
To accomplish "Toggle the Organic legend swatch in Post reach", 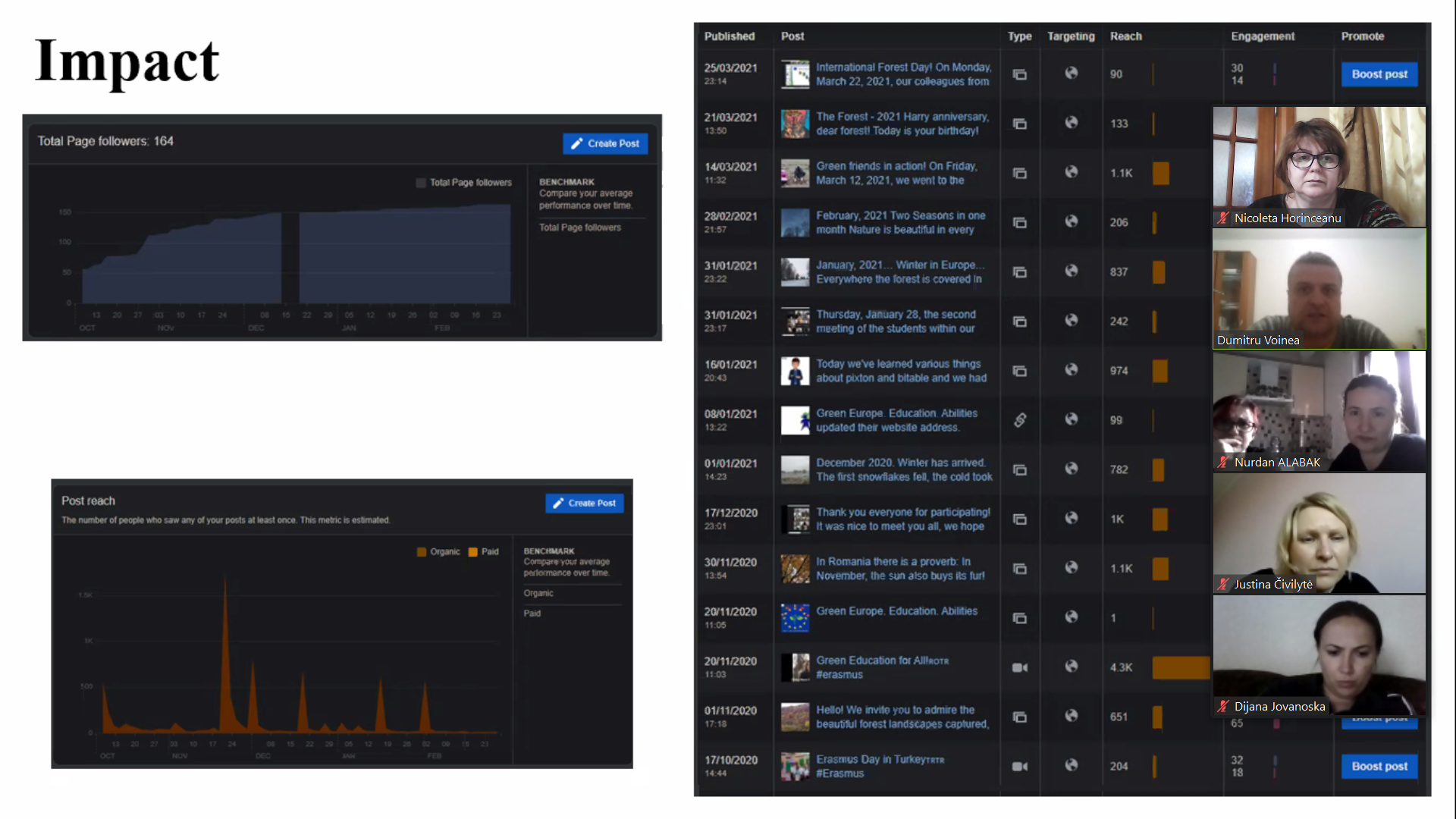I will (x=422, y=552).
